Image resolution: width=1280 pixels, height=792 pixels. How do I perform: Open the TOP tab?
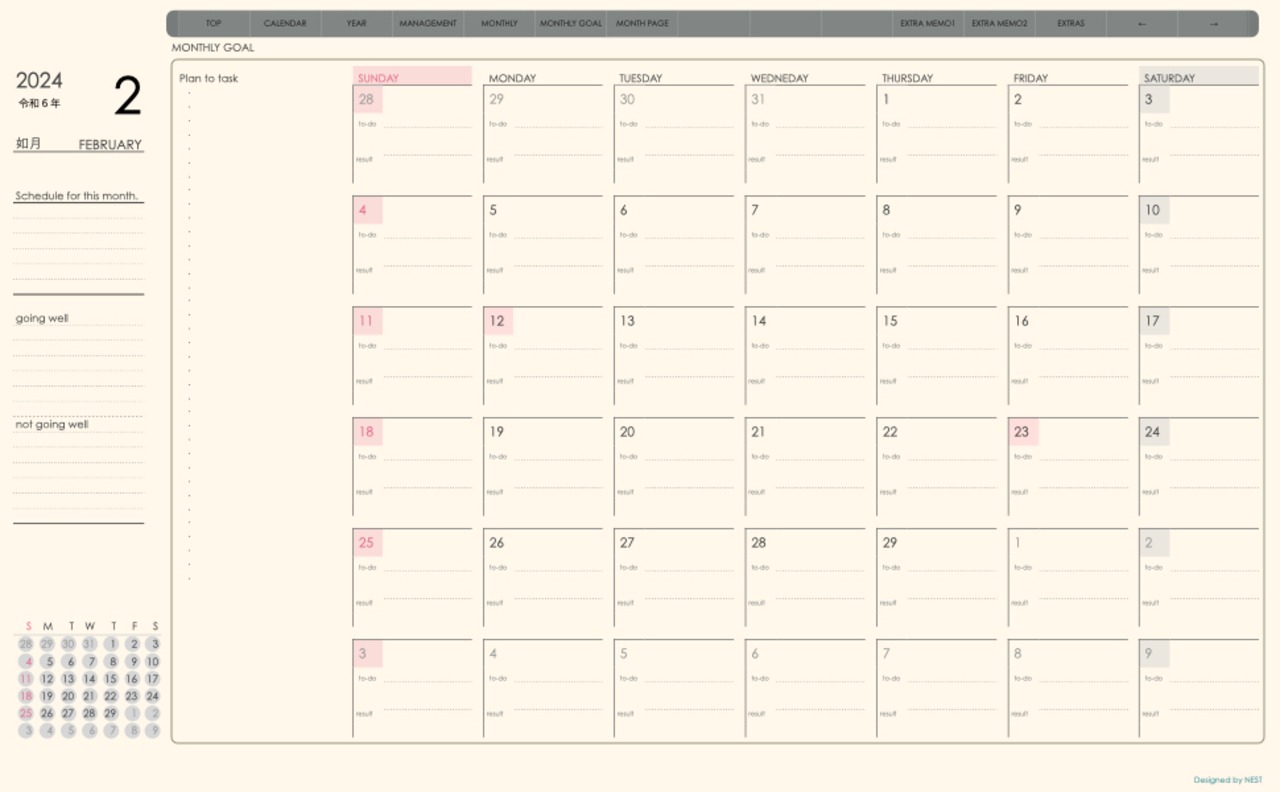[x=213, y=24]
